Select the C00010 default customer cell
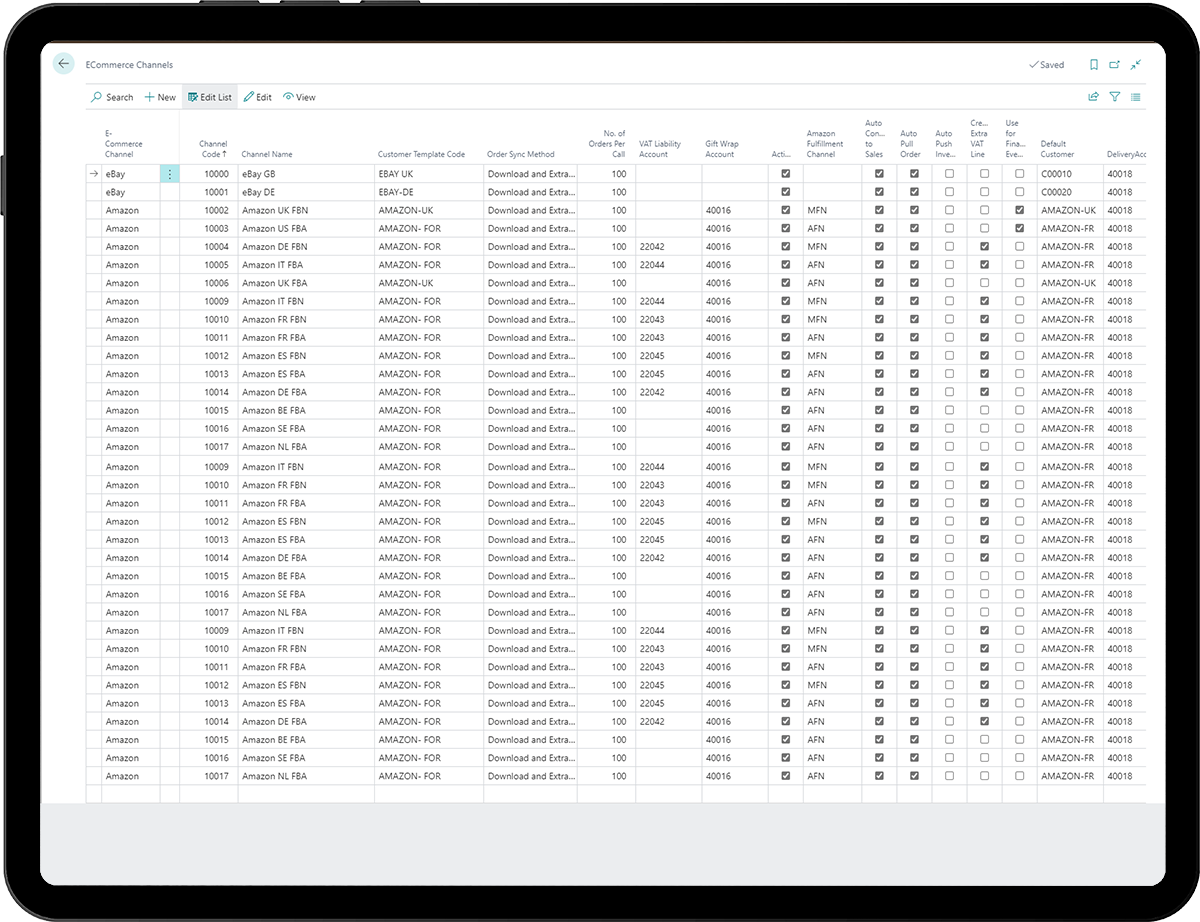Image resolution: width=1200 pixels, height=922 pixels. pos(1056,174)
